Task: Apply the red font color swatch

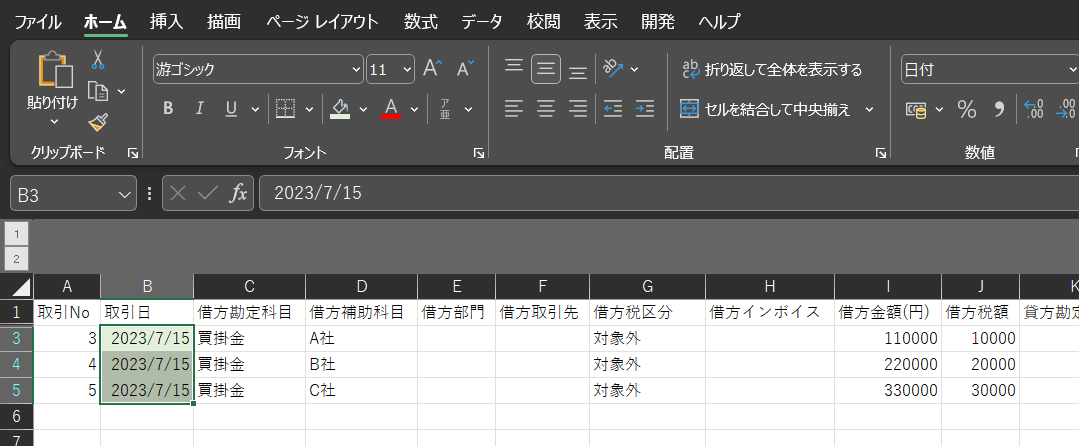Action: pyautogui.click(x=391, y=109)
